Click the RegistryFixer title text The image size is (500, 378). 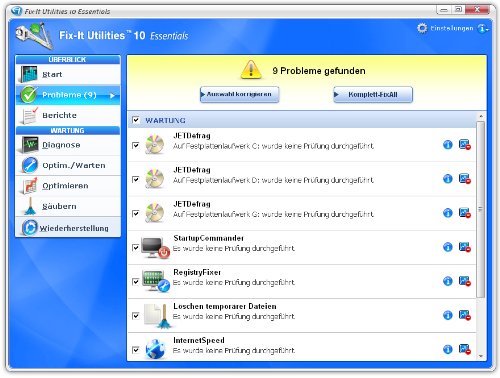tap(197, 272)
